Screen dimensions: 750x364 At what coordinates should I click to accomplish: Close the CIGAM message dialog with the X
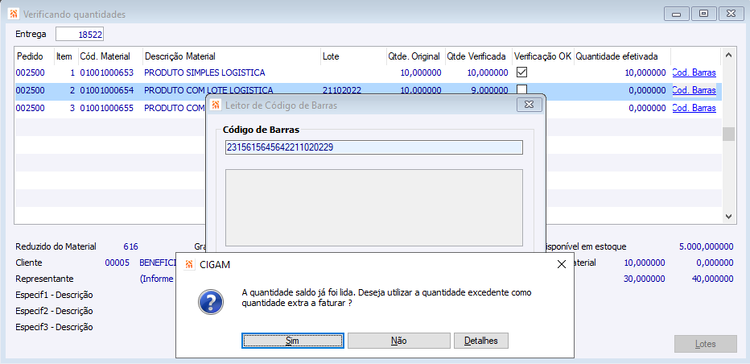point(562,265)
